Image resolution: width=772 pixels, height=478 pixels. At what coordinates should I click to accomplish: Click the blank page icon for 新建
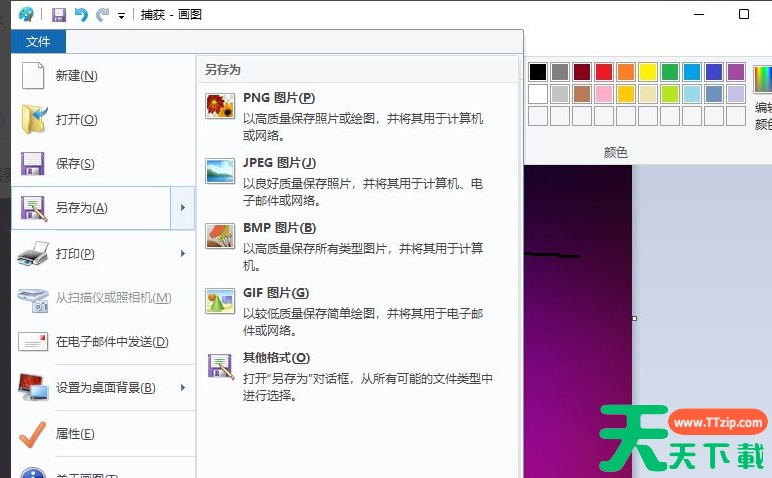tap(33, 75)
